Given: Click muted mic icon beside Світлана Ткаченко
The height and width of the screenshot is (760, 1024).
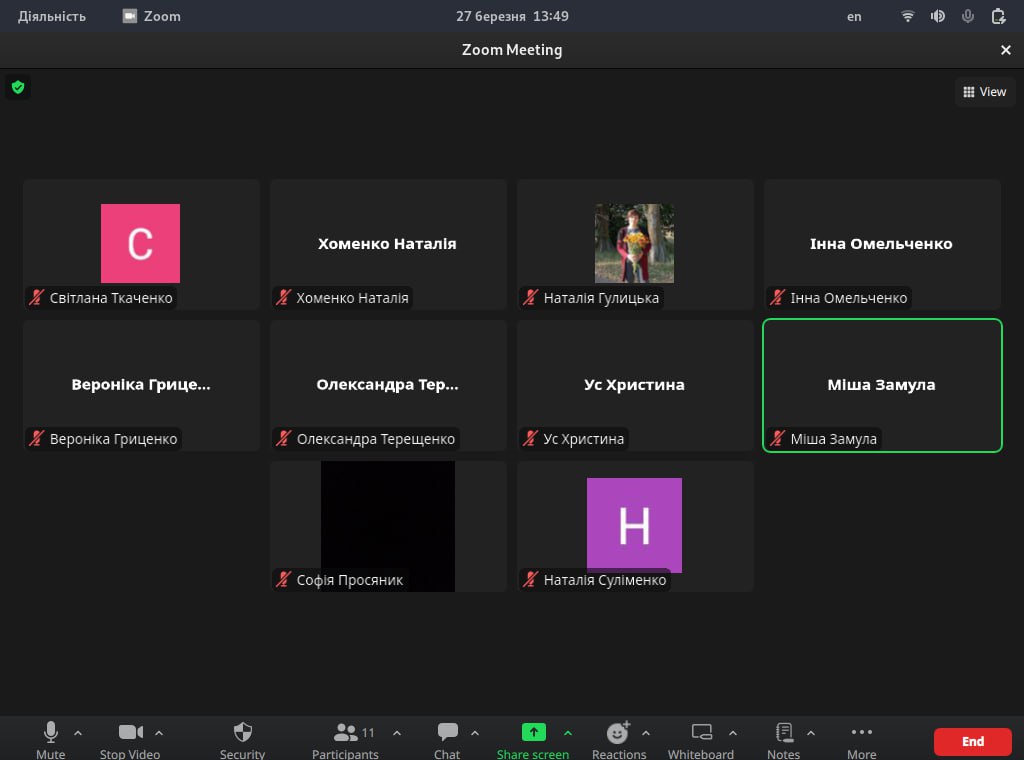Looking at the screenshot, I should click(37, 298).
